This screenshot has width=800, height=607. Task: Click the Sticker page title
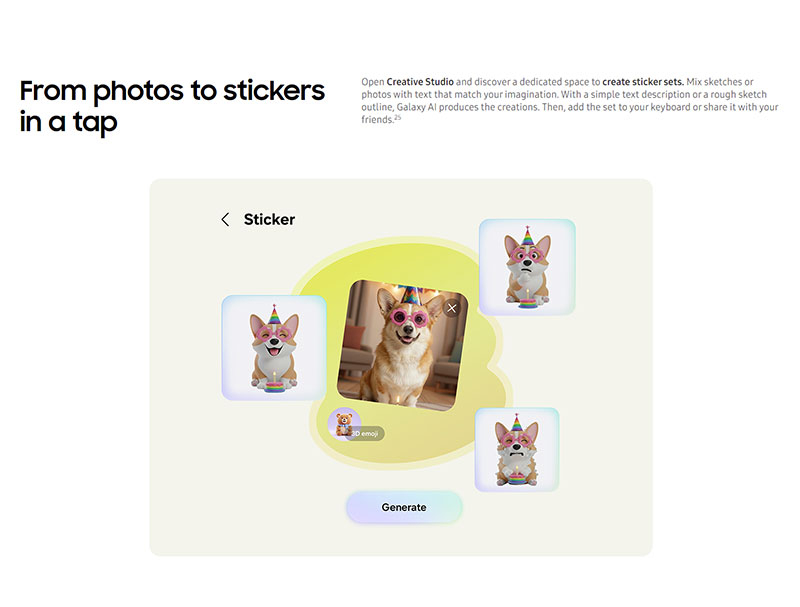click(269, 219)
